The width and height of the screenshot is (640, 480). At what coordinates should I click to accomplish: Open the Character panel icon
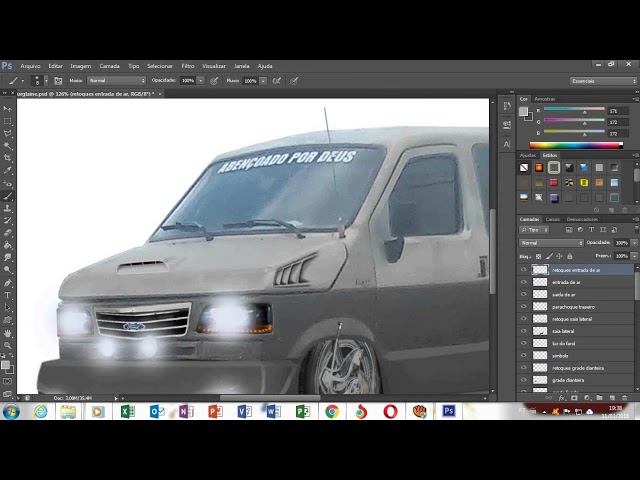(507, 144)
